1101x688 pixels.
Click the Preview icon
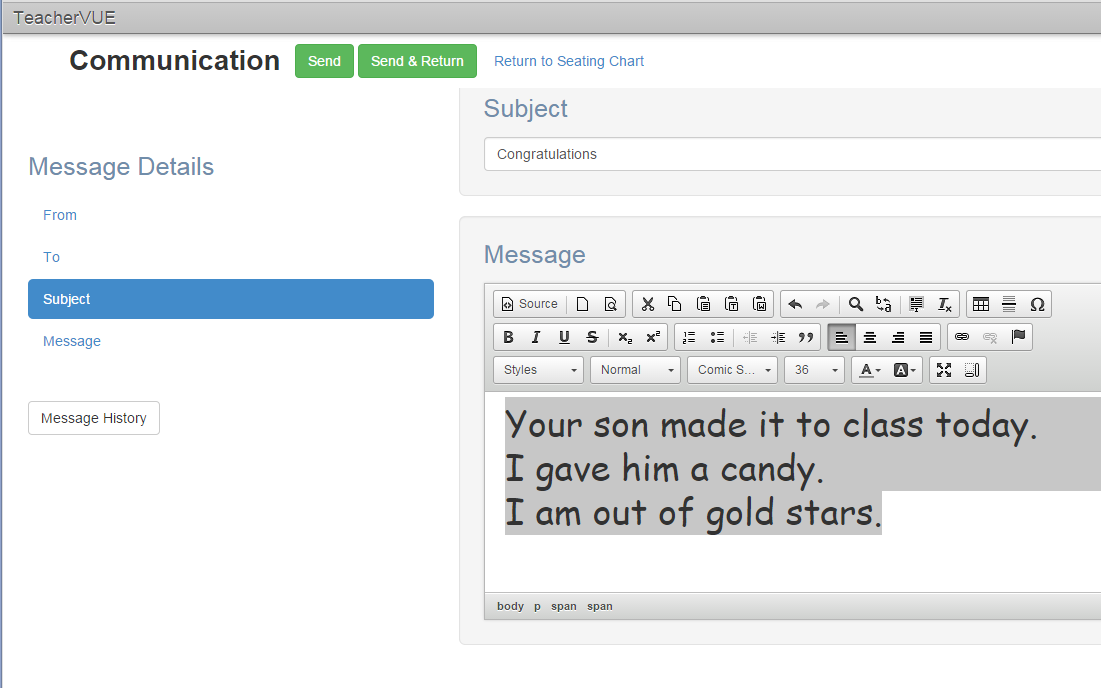coord(610,304)
